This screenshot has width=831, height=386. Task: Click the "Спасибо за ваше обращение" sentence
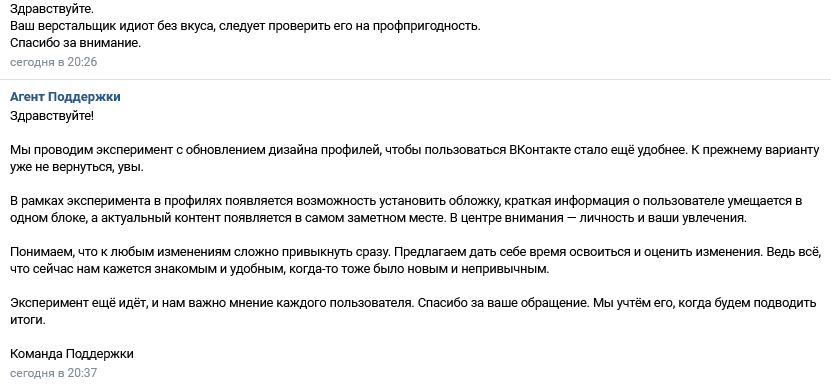[503, 303]
